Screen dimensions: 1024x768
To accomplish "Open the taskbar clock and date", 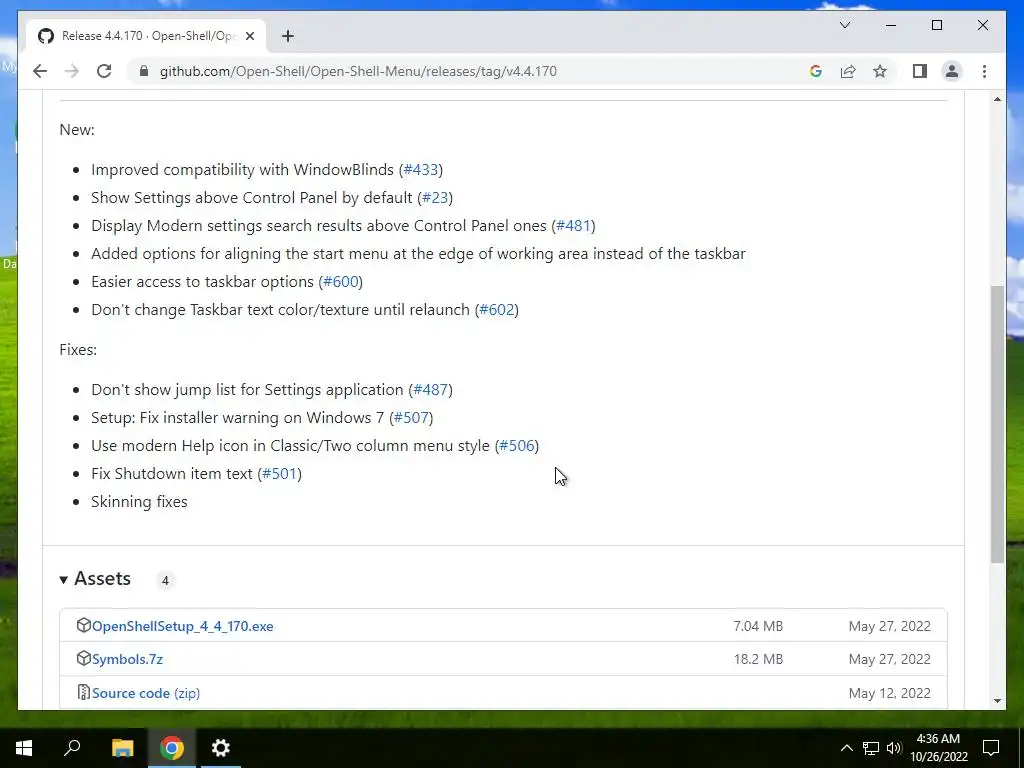I will (x=938, y=748).
